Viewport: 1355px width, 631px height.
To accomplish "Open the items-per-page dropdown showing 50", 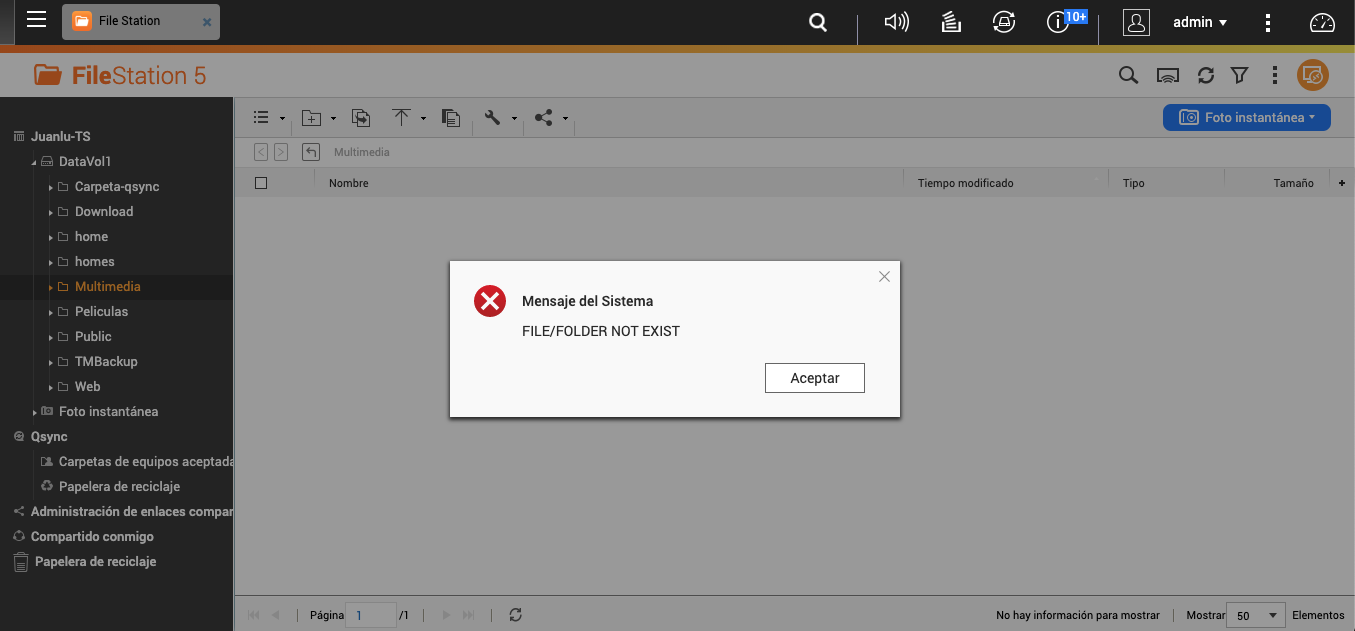I will coord(1257,615).
